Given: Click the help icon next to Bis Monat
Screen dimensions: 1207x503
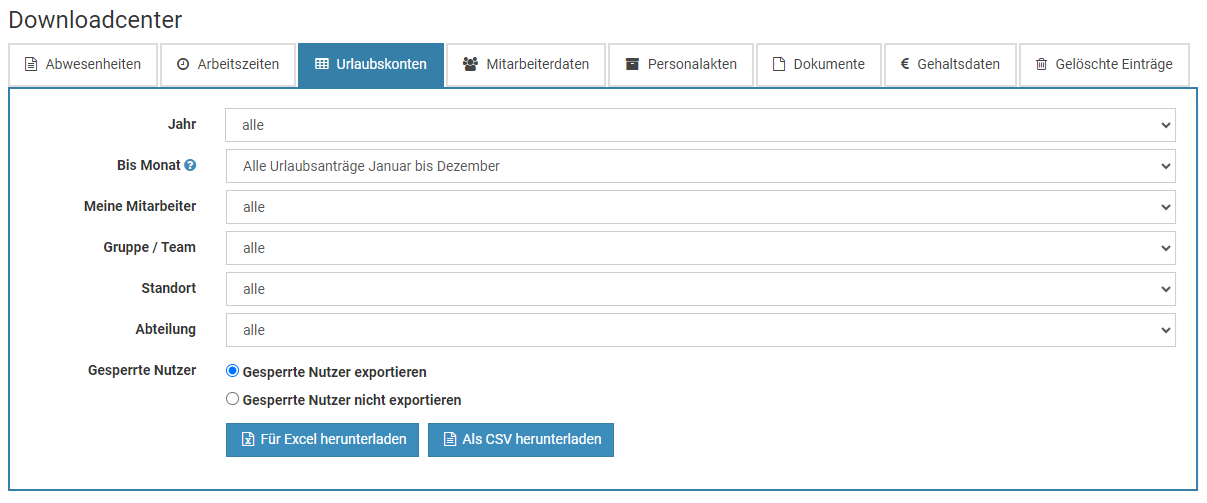Looking at the screenshot, I should coord(190,166).
